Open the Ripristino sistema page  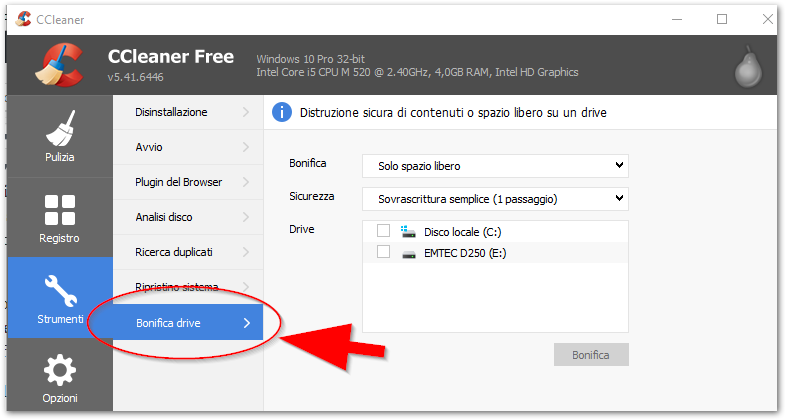pos(188,287)
